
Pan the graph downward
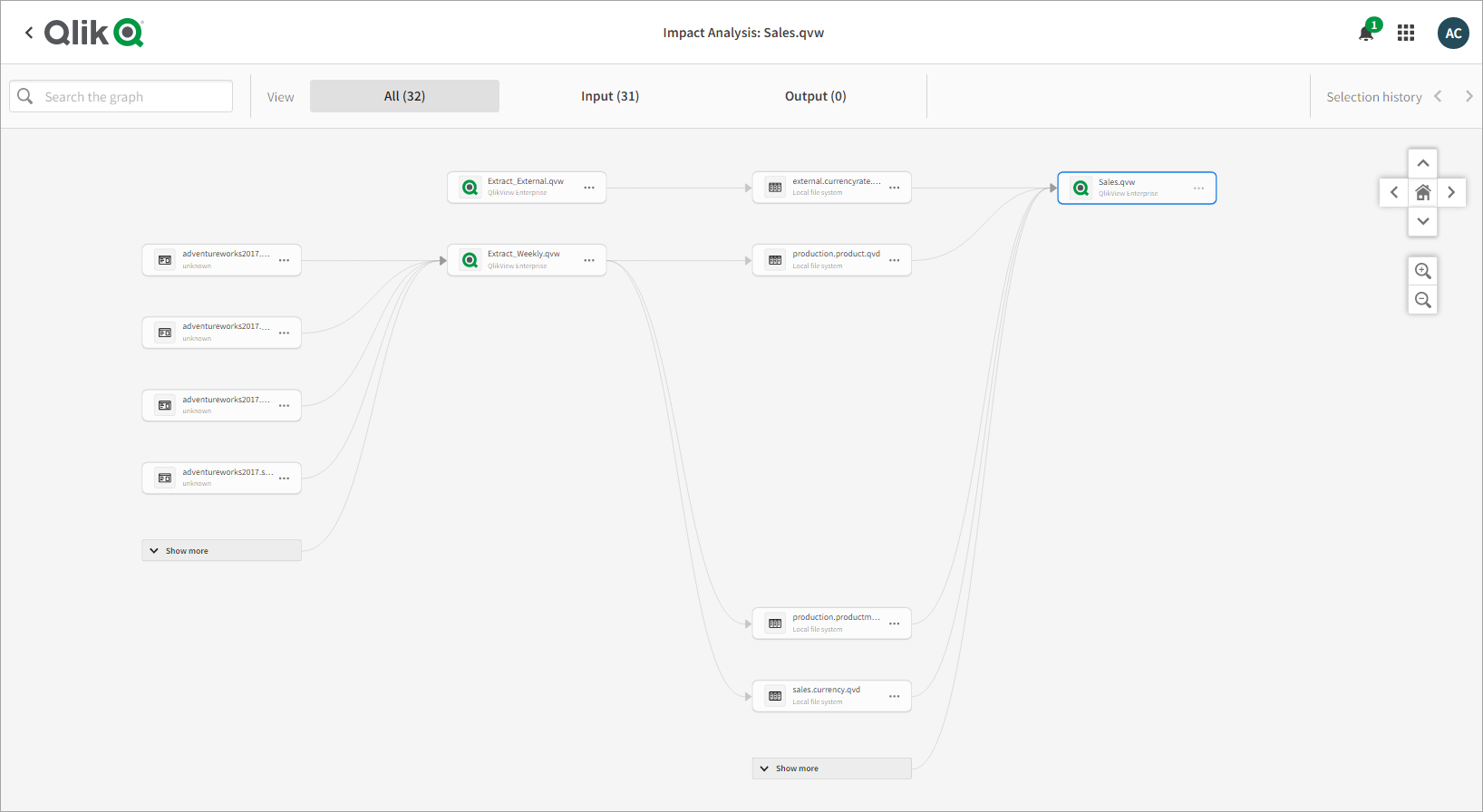[x=1423, y=221]
